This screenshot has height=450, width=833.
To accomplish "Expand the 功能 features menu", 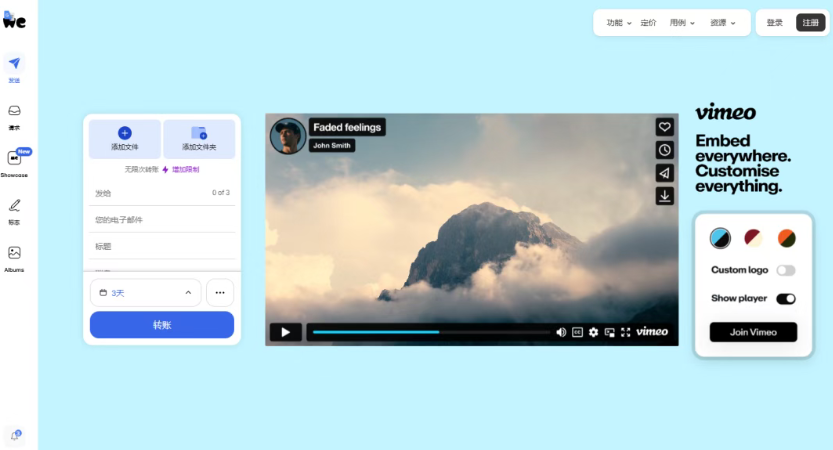I will [x=619, y=23].
